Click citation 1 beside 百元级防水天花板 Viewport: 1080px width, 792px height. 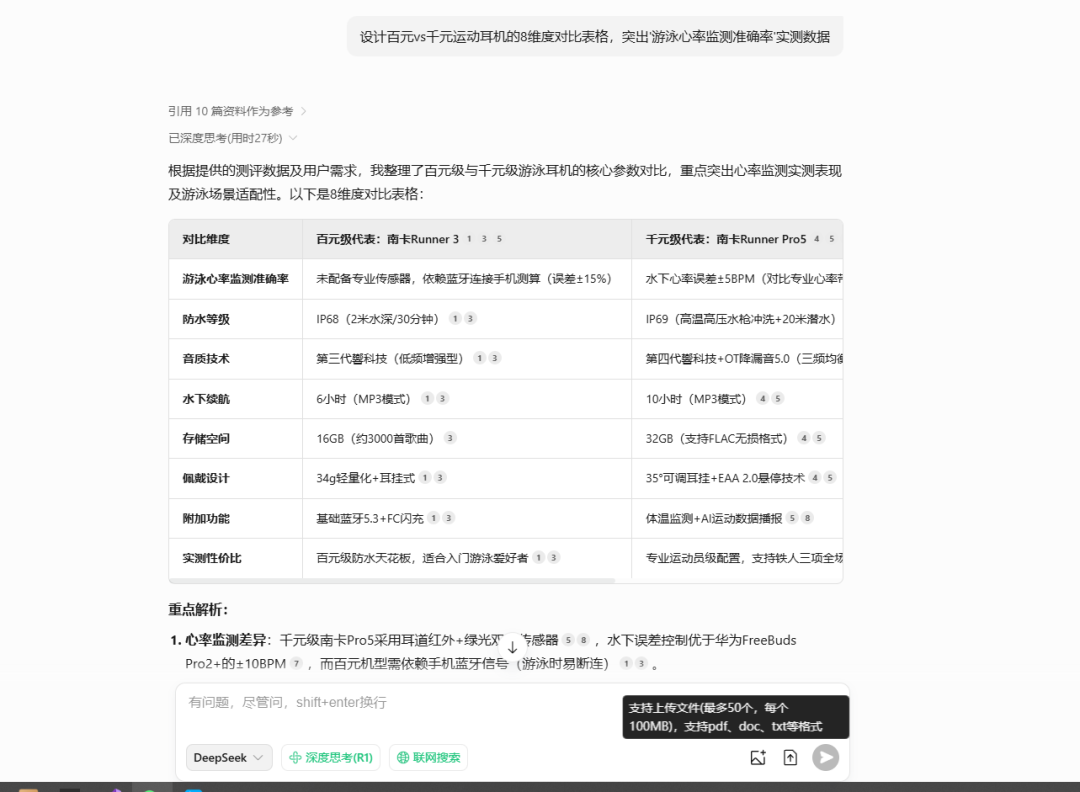pos(539,557)
